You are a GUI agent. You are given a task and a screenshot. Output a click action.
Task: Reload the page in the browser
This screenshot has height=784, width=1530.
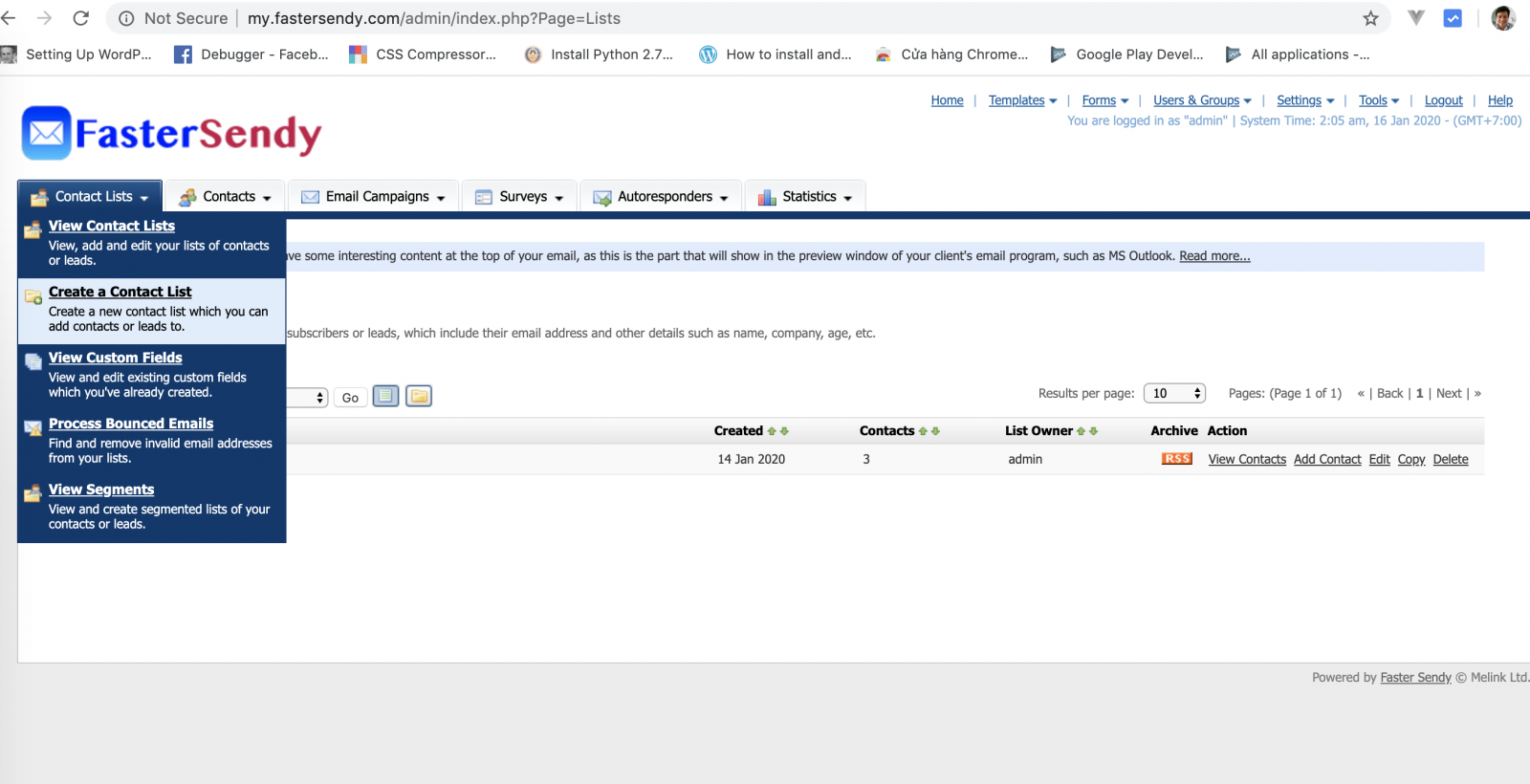(x=81, y=18)
